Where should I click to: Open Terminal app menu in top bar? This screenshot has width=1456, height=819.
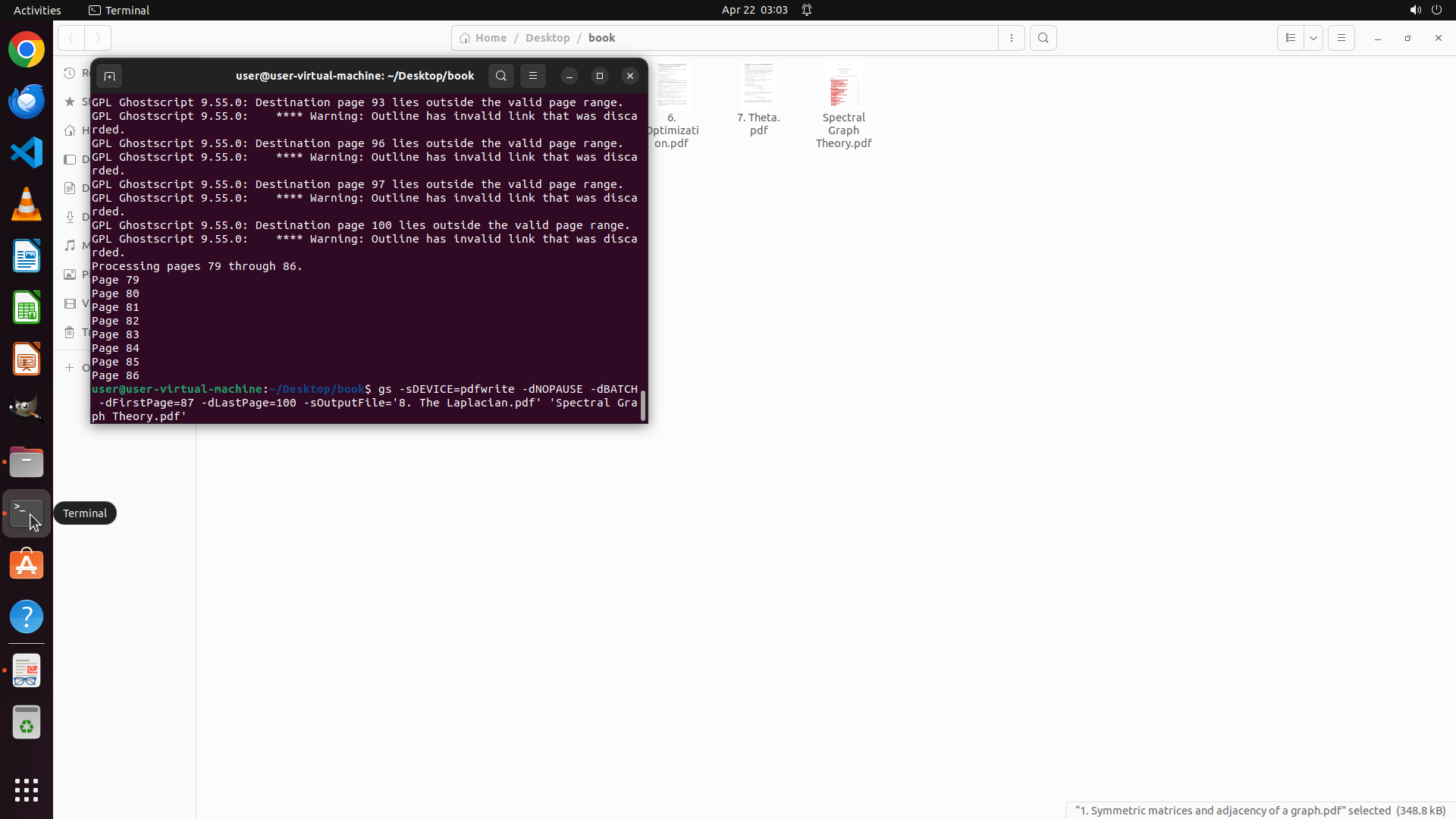pos(119,10)
